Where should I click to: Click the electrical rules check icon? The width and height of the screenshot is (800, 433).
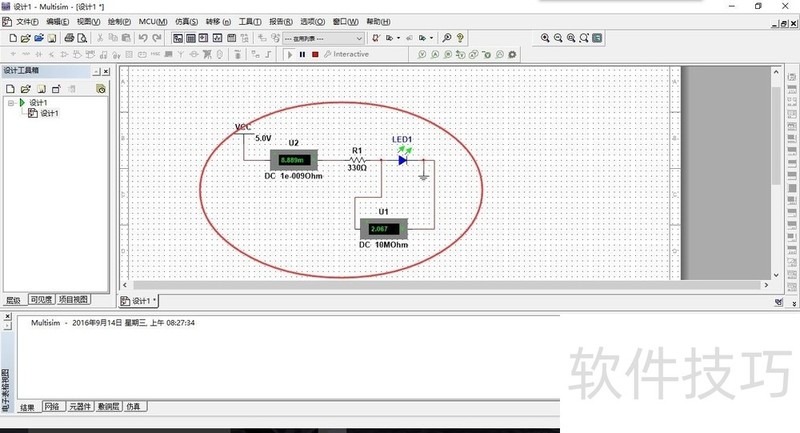[376, 38]
